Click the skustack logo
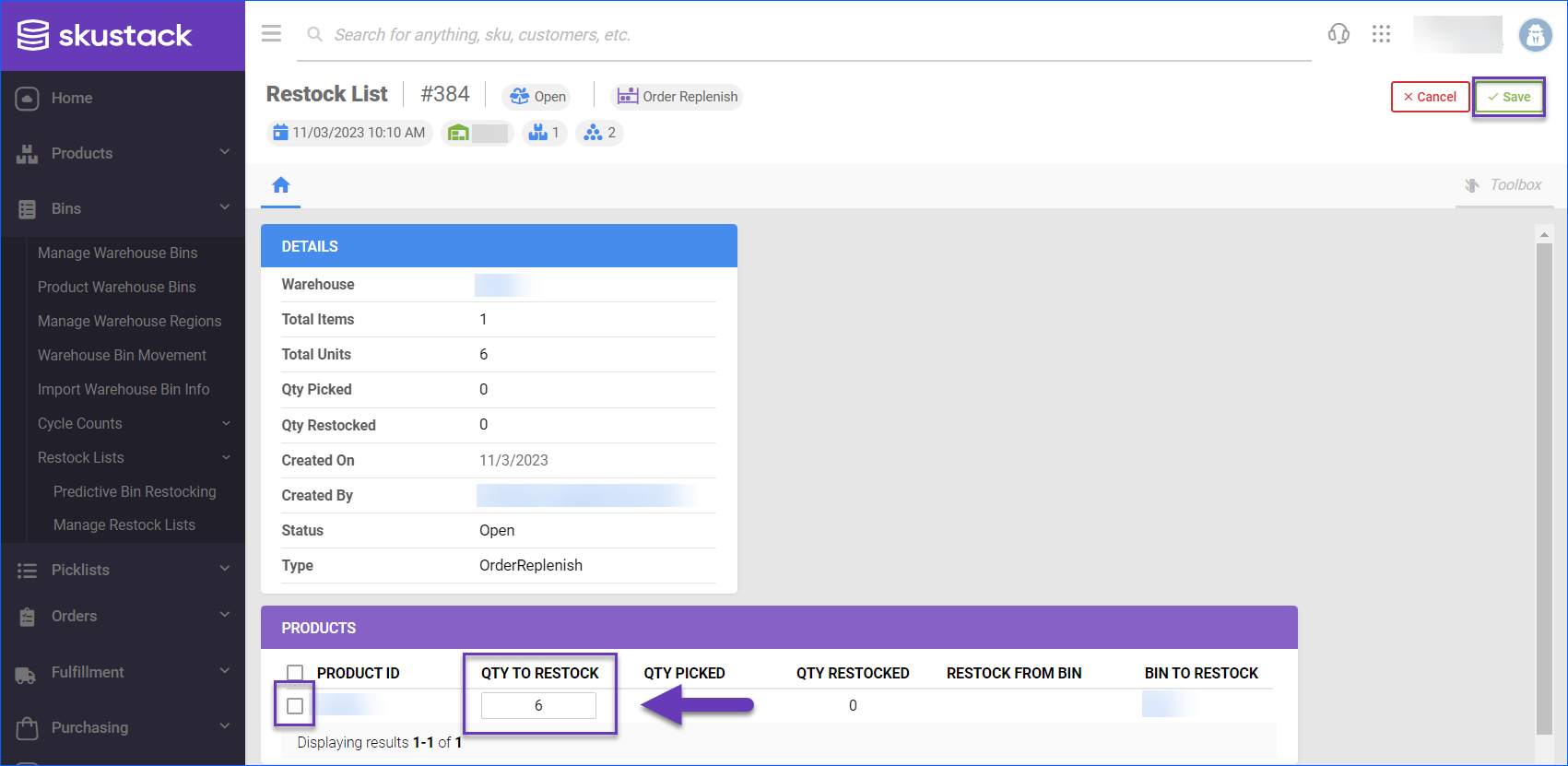The width and height of the screenshot is (1568, 766). (105, 35)
